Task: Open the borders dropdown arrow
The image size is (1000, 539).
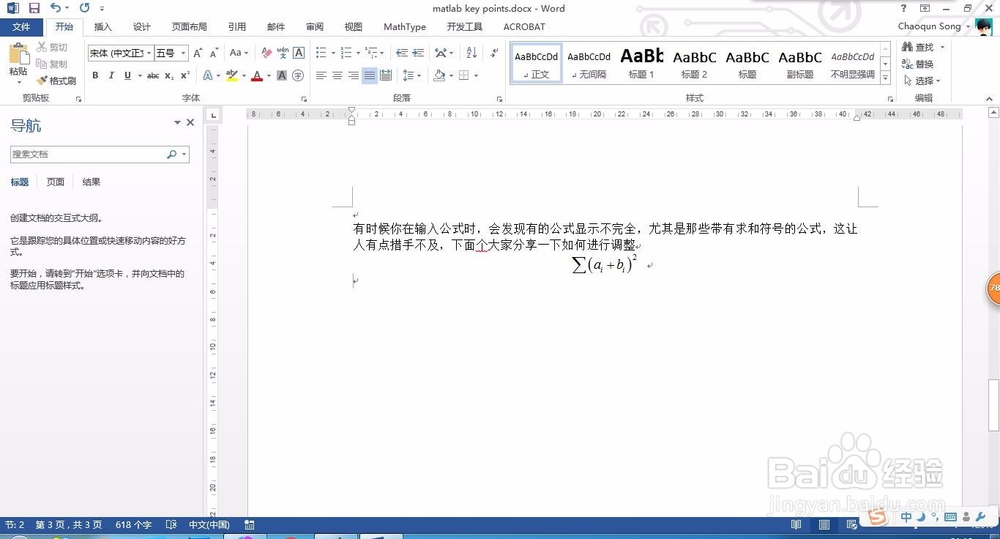Action: click(476, 75)
